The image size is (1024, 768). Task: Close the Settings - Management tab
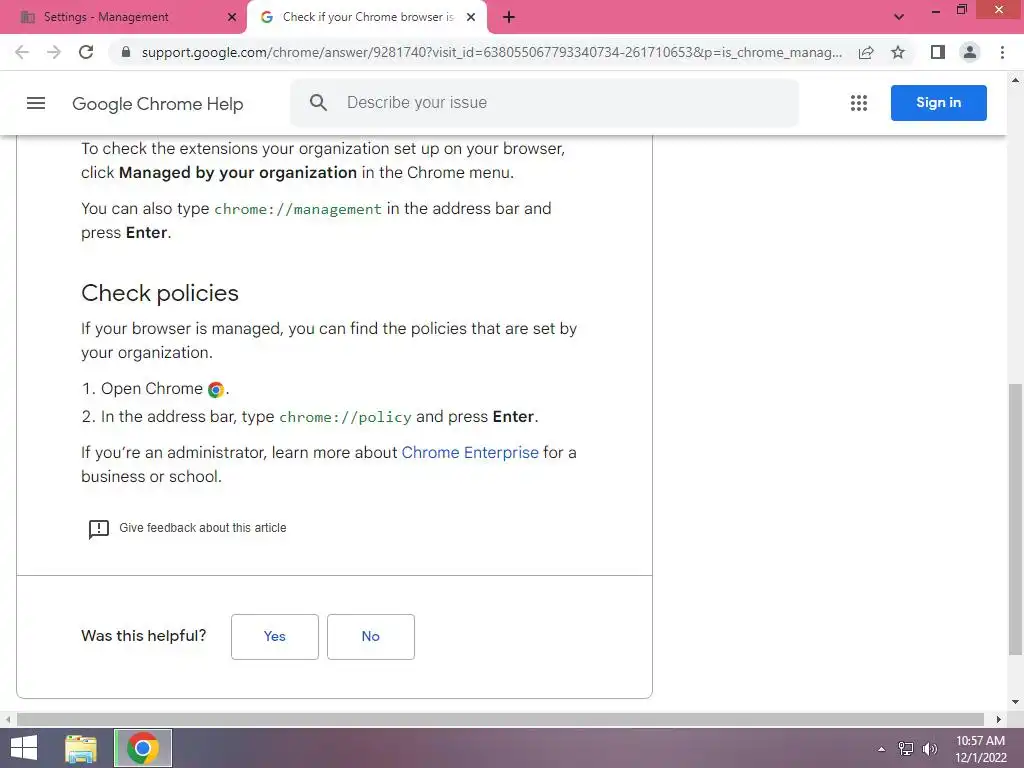click(232, 17)
